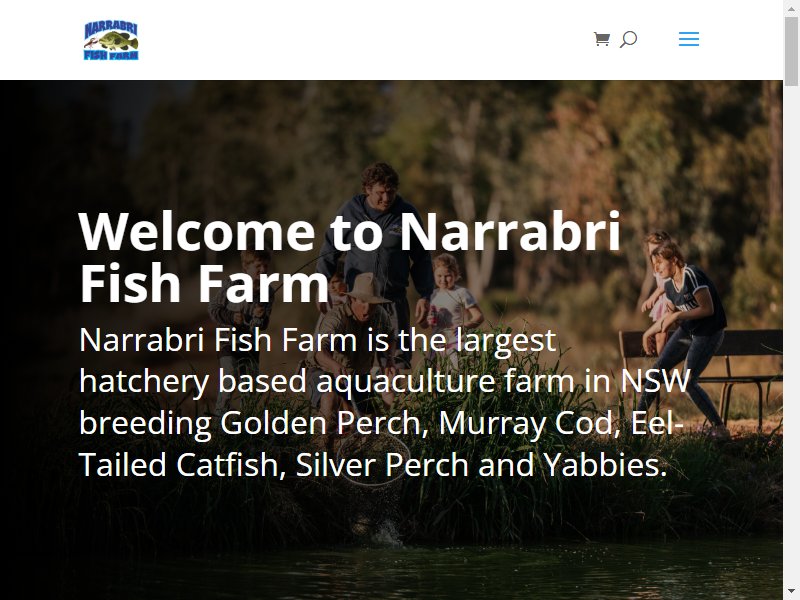This screenshot has width=800, height=600.
Task: Open the shopping cart icon
Action: coord(602,39)
